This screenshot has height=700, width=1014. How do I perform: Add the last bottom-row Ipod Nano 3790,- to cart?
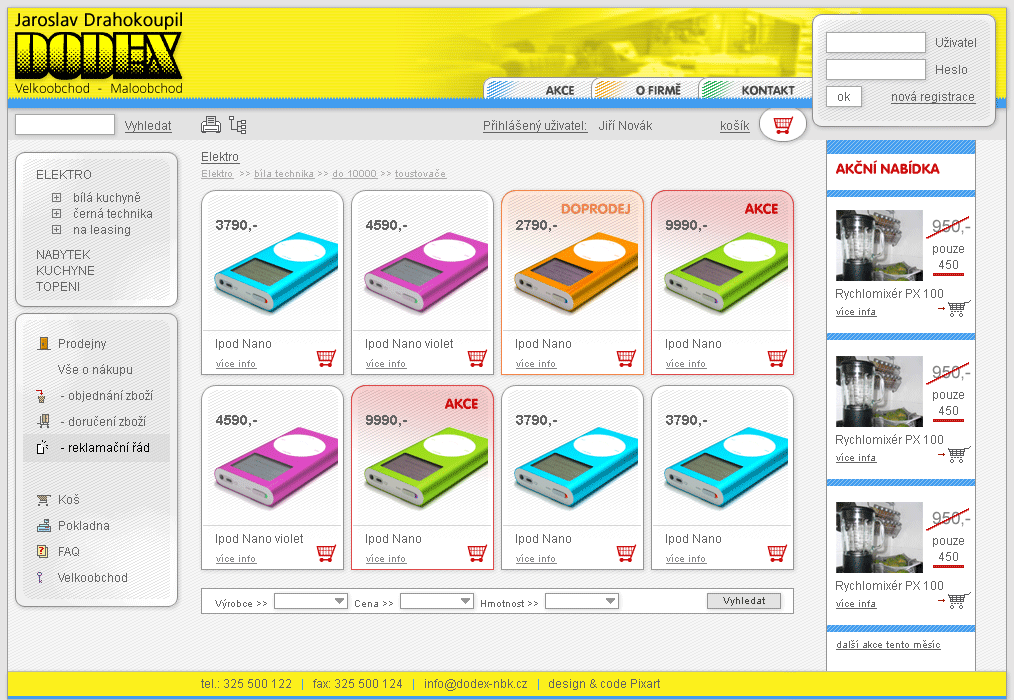(x=777, y=552)
